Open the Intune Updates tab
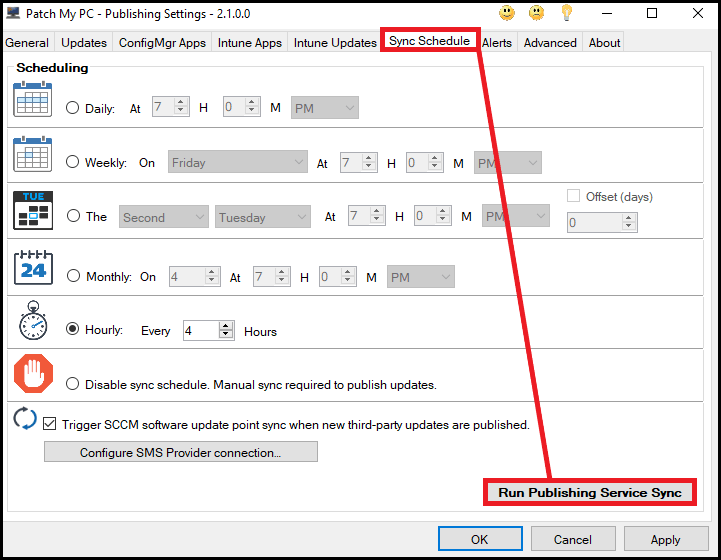 (x=335, y=42)
